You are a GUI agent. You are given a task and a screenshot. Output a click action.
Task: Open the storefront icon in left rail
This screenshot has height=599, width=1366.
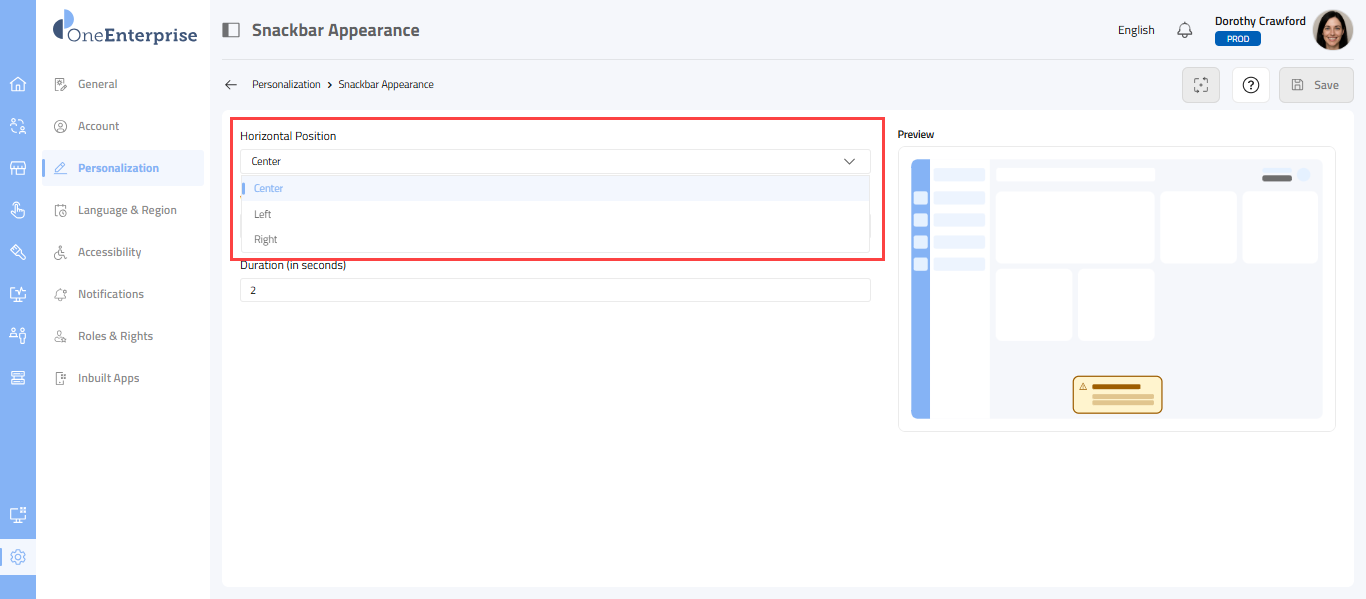point(17,168)
